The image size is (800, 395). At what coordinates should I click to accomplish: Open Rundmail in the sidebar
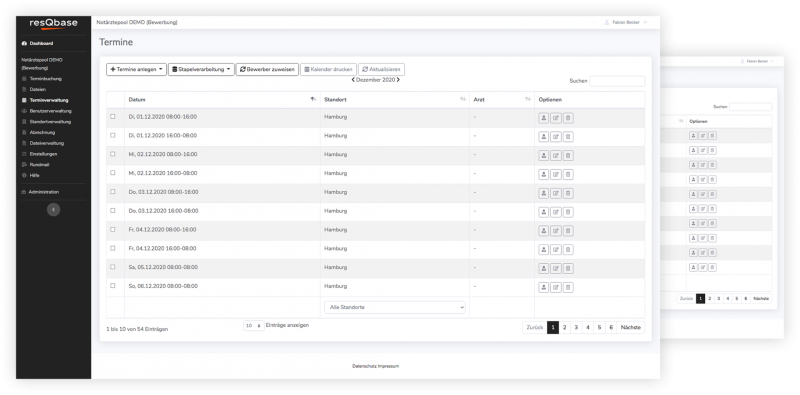[36, 164]
